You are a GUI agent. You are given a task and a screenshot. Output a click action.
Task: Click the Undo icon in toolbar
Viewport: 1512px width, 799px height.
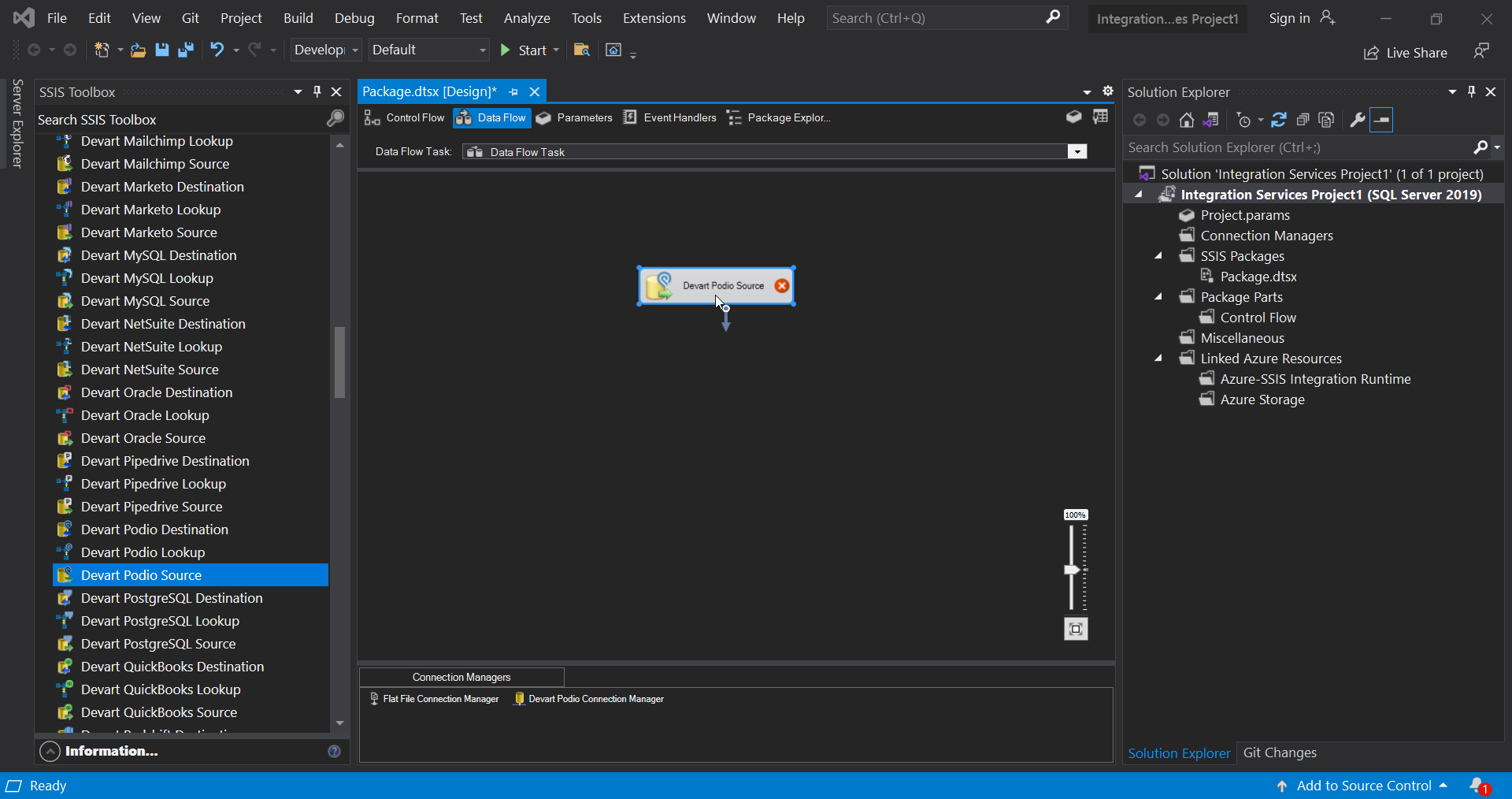click(217, 50)
